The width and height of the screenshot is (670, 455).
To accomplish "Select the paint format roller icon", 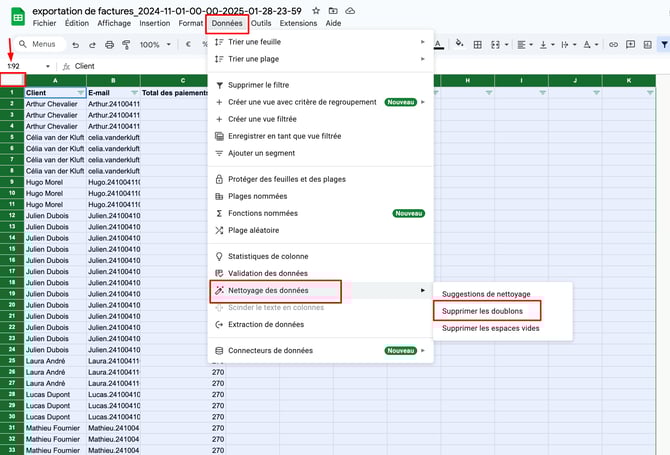I will [x=125, y=44].
